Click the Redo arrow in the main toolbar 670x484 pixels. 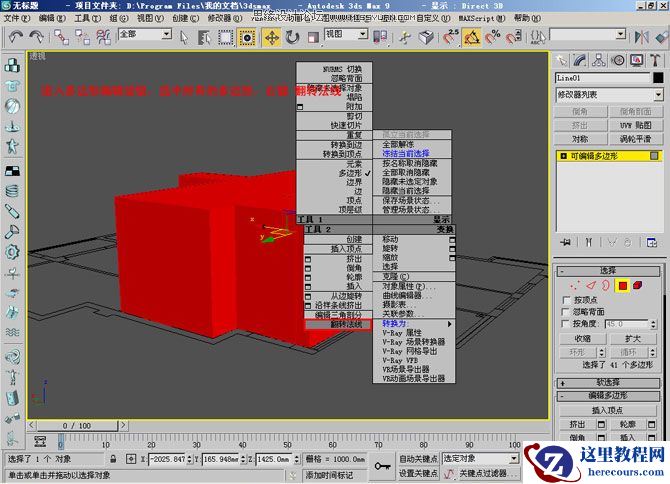tap(36, 37)
